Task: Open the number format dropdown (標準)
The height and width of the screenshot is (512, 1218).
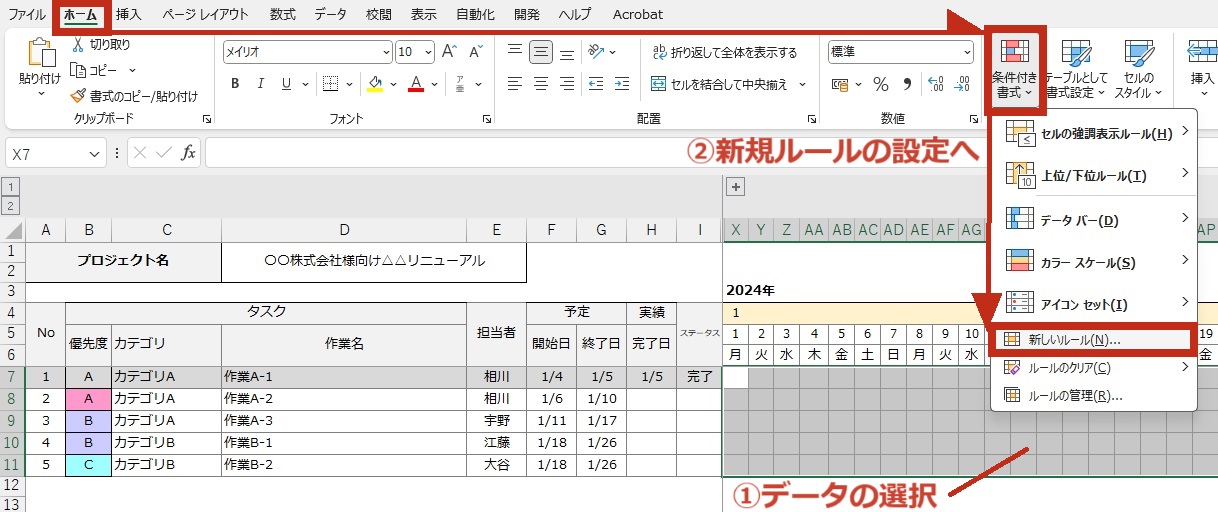Action: pos(966,52)
